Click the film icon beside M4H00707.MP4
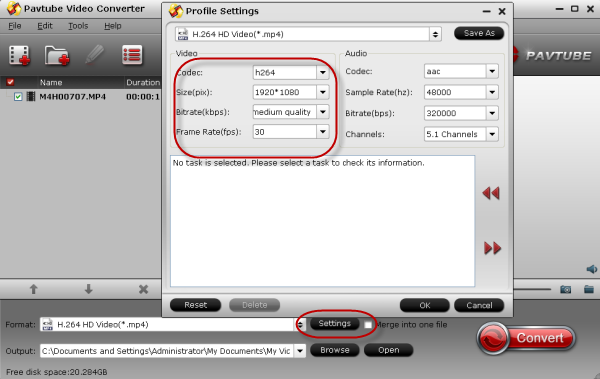 [31, 96]
